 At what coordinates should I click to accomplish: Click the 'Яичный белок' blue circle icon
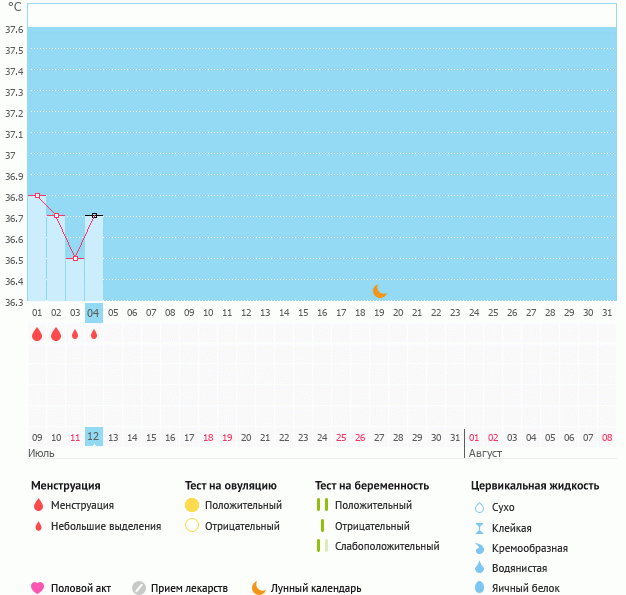tap(479, 588)
